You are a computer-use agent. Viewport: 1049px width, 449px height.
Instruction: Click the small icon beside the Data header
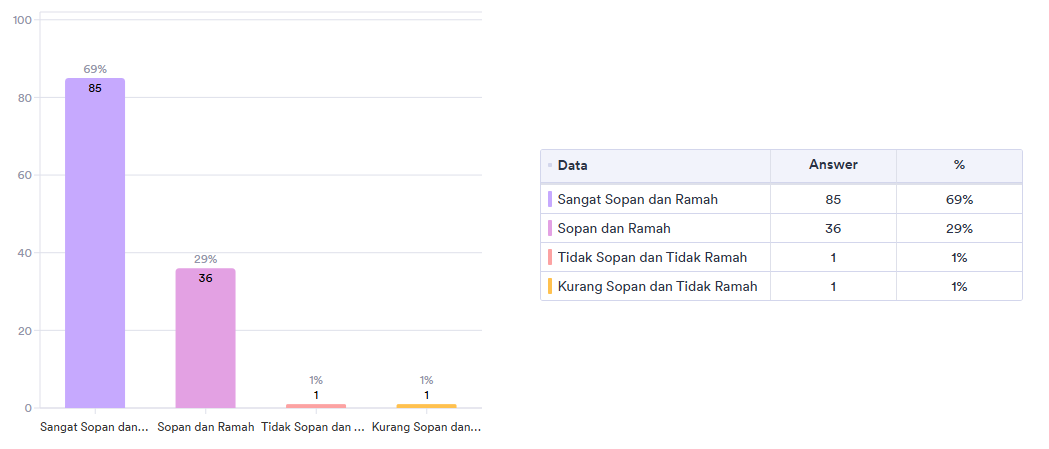point(549,165)
